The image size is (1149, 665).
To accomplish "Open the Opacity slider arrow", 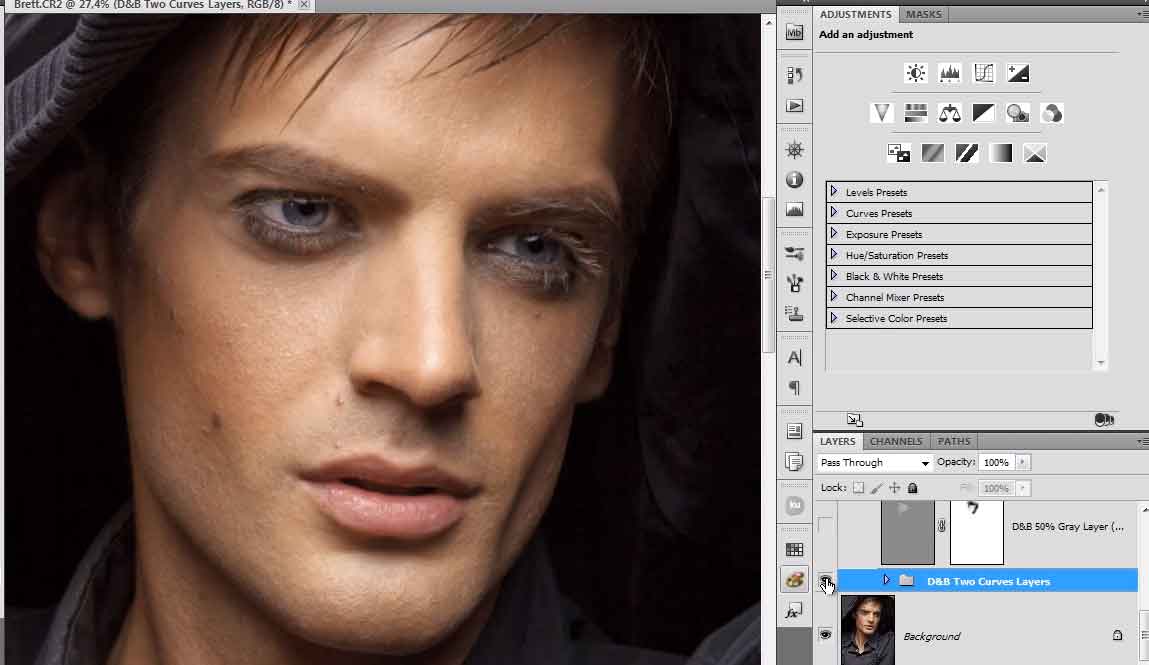I will point(1021,463).
